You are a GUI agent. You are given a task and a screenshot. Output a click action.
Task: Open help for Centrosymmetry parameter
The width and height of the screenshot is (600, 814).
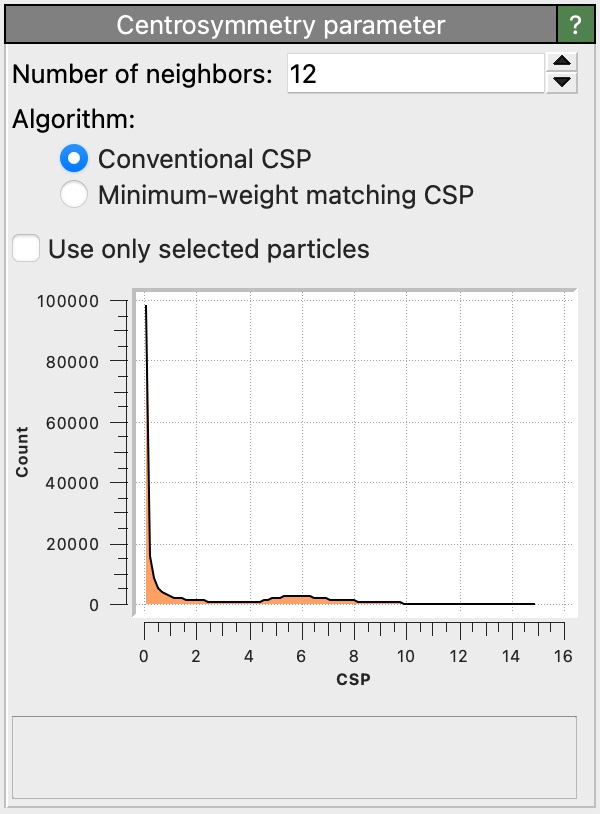(x=575, y=25)
